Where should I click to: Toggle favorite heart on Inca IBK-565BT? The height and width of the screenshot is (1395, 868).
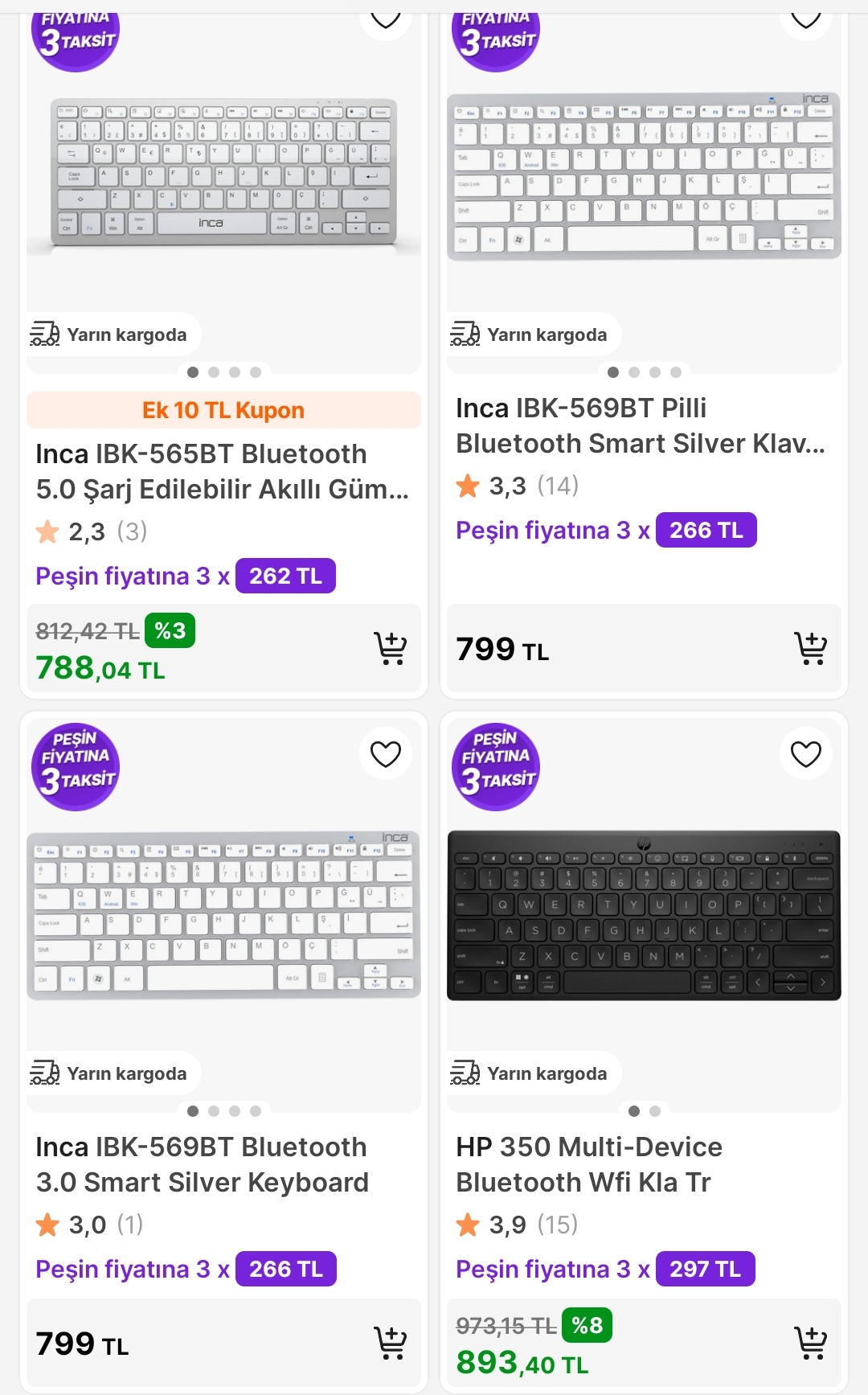tap(386, 18)
